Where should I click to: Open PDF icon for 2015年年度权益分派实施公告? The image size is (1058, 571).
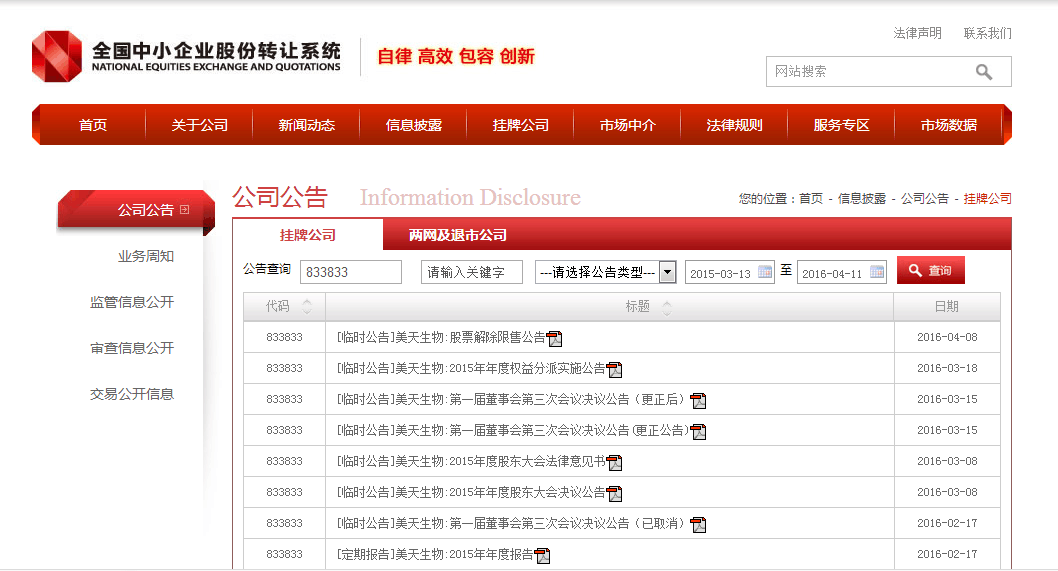pyautogui.click(x=614, y=370)
